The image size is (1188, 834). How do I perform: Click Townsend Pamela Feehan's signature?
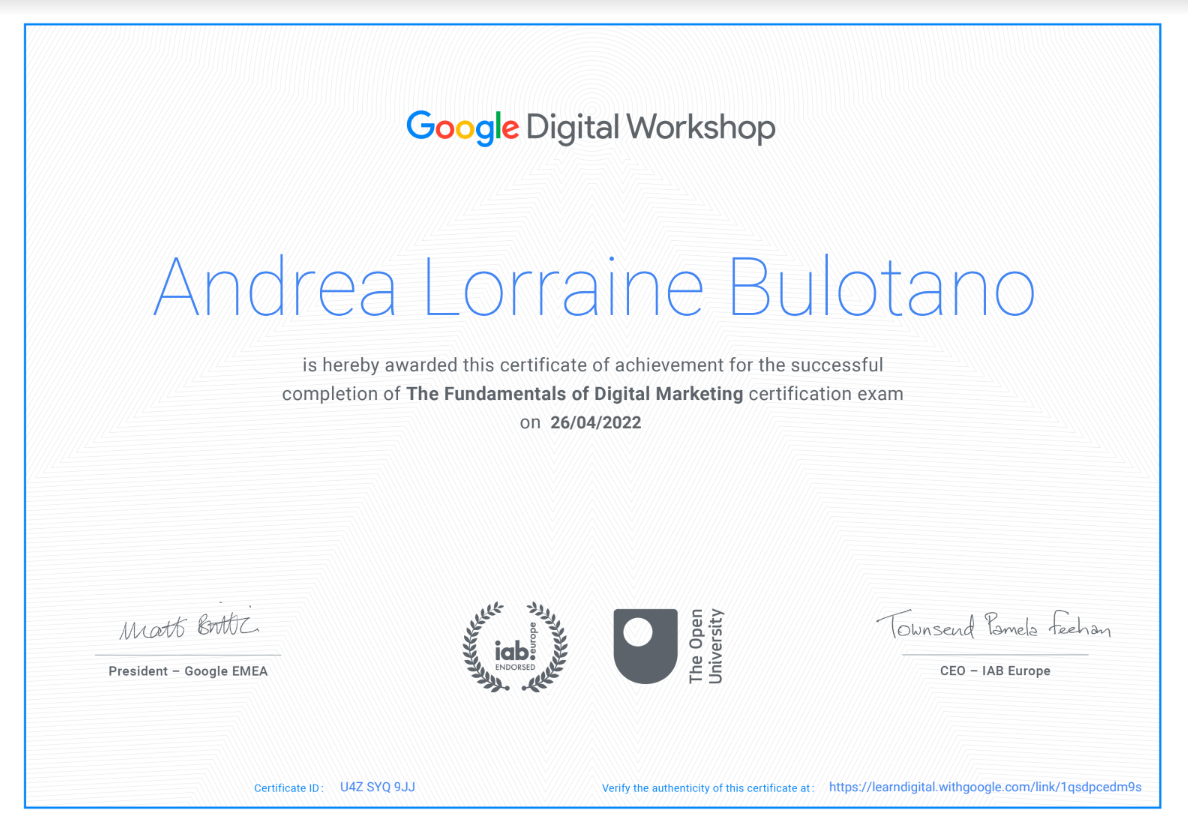[x=996, y=627]
